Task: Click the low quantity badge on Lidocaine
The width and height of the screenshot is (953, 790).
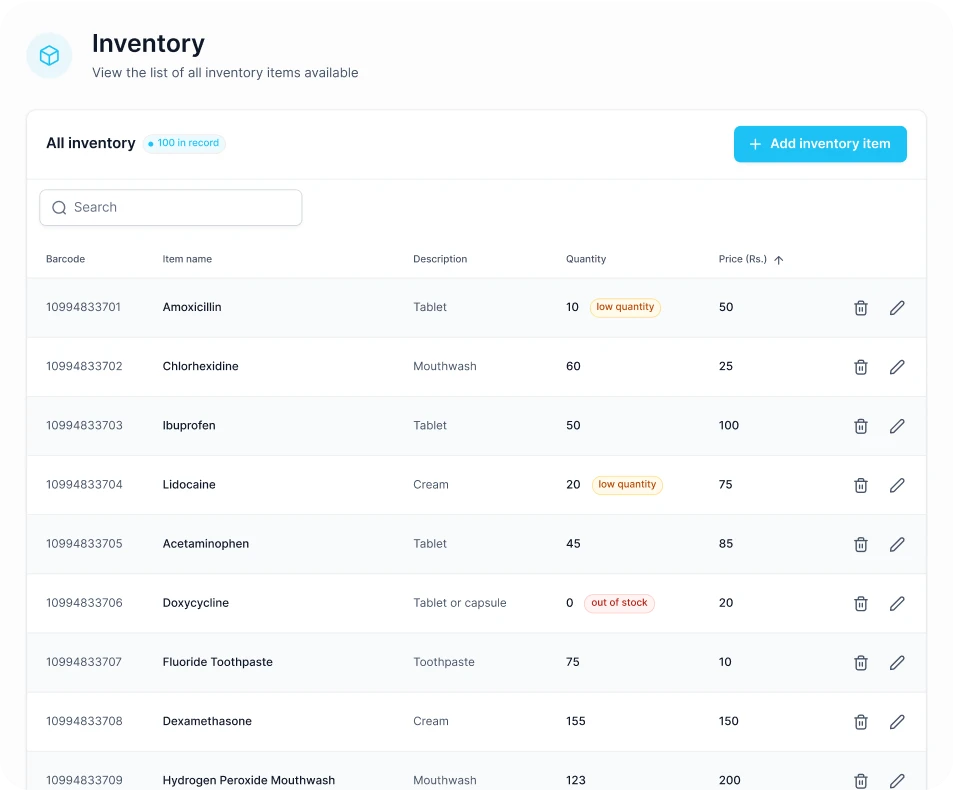Action: pos(627,485)
